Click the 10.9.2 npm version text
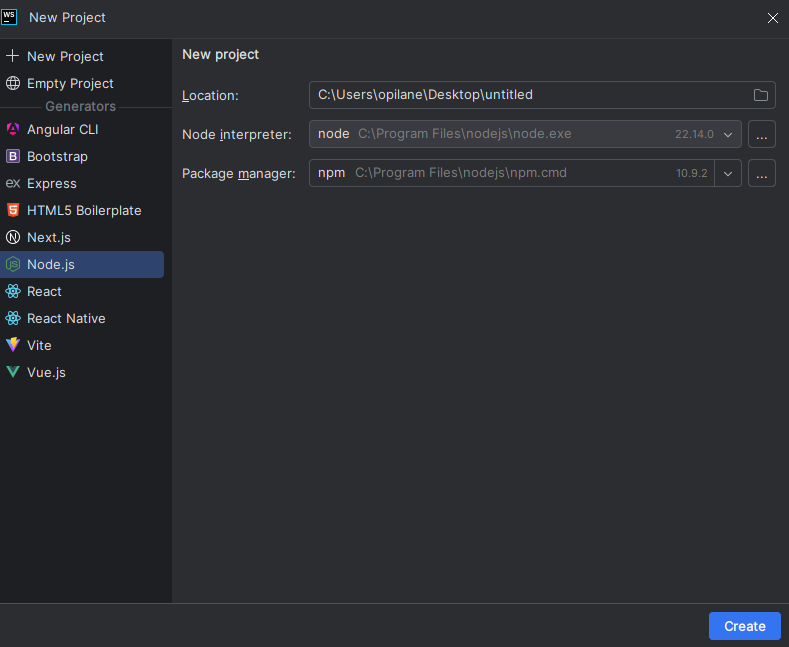The height and width of the screenshot is (647, 789). coord(691,174)
